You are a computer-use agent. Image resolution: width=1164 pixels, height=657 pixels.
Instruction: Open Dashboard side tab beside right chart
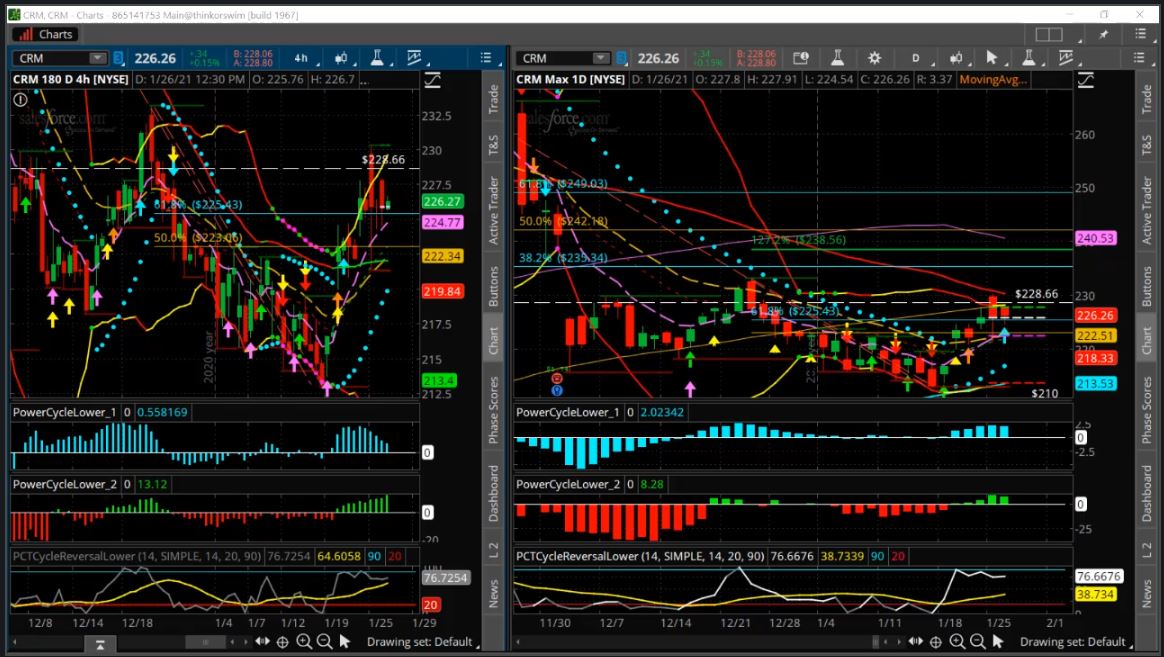(x=1146, y=493)
